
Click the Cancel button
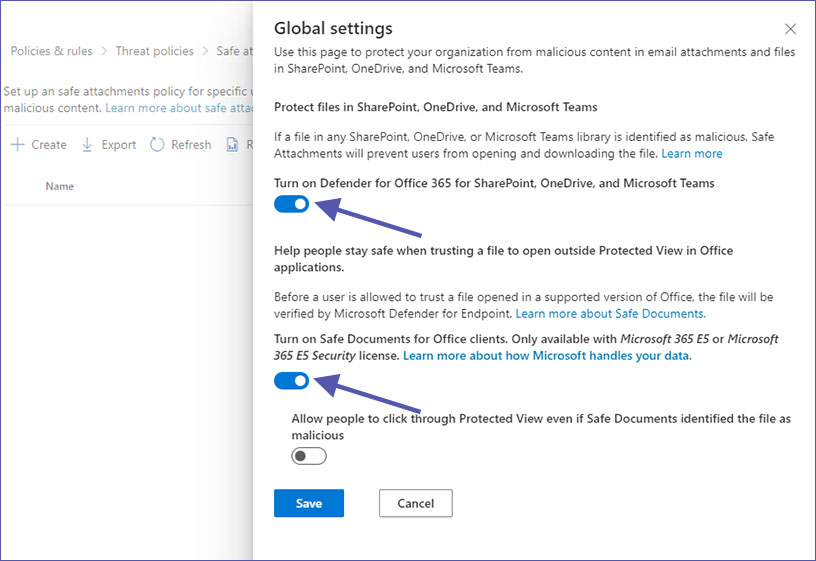point(415,503)
